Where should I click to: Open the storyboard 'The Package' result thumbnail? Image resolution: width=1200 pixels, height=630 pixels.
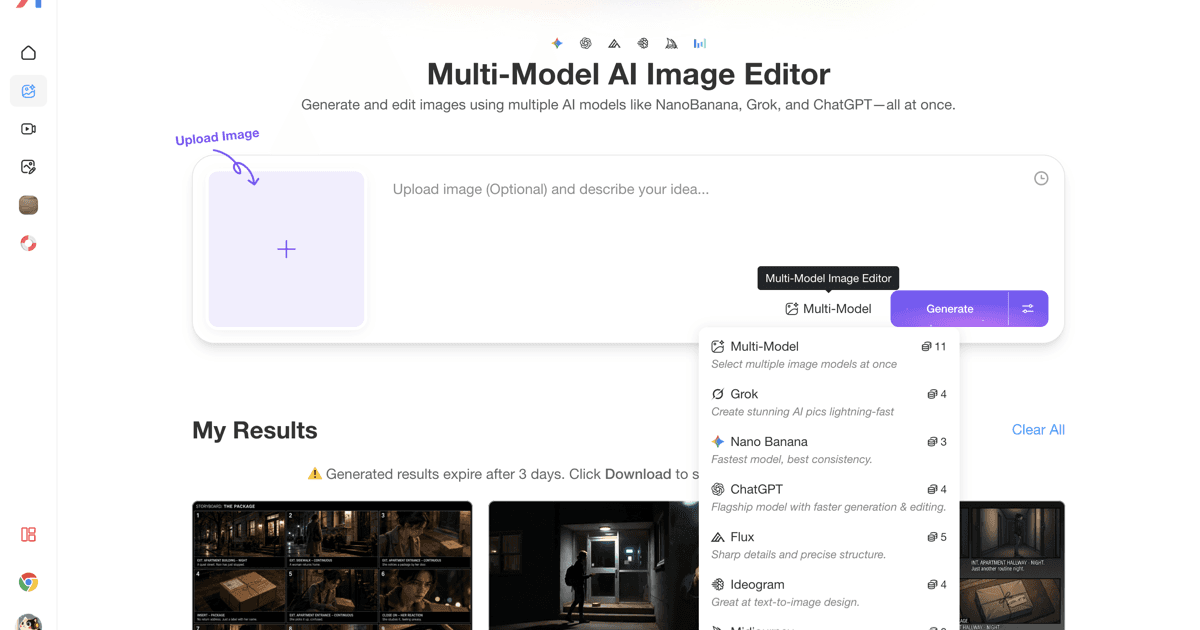click(x=332, y=565)
